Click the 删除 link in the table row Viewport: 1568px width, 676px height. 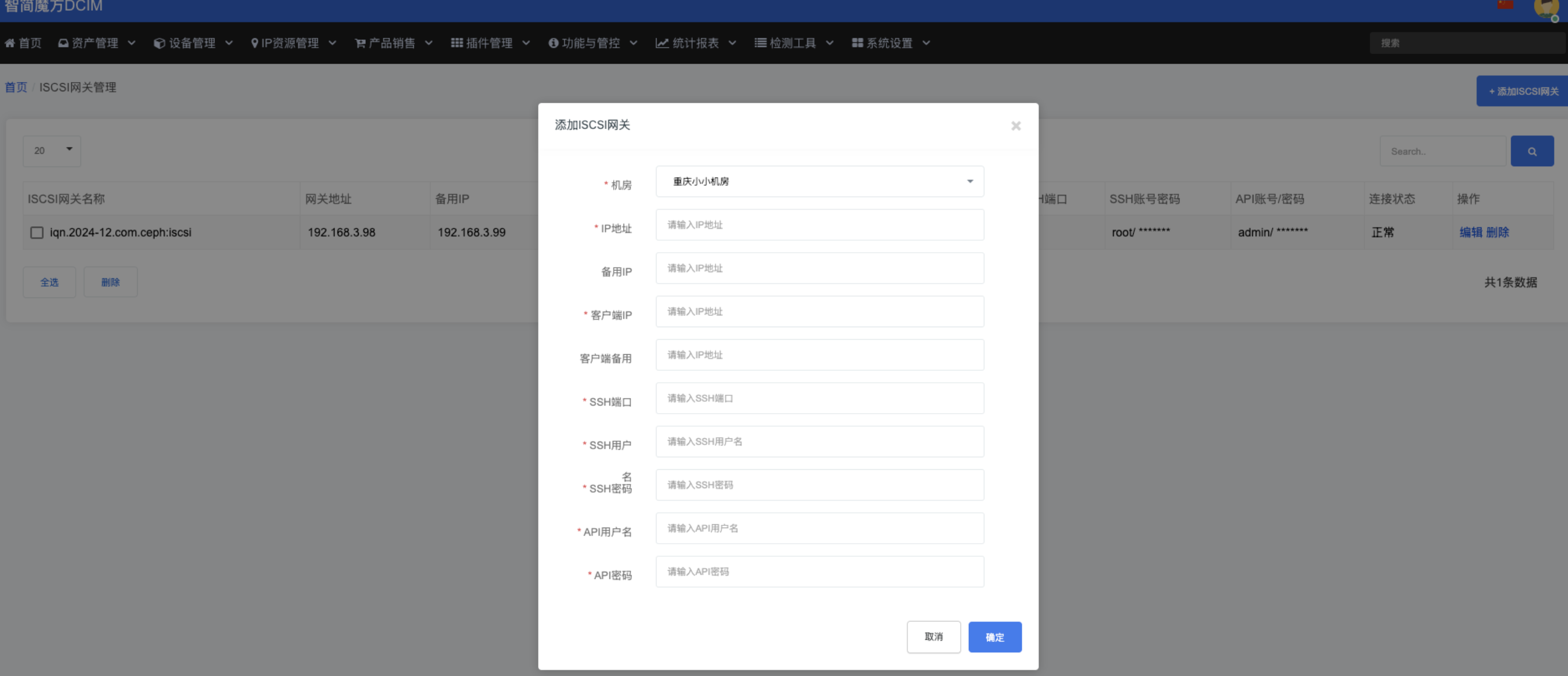1497,232
